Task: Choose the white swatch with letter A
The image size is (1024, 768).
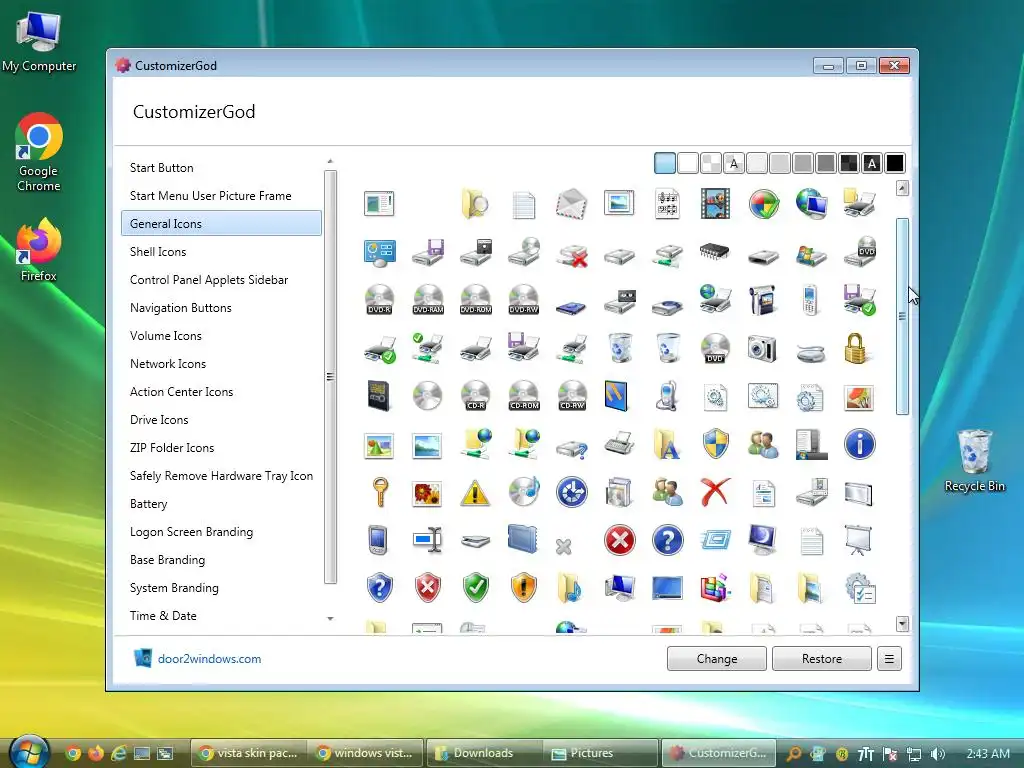Action: click(734, 163)
